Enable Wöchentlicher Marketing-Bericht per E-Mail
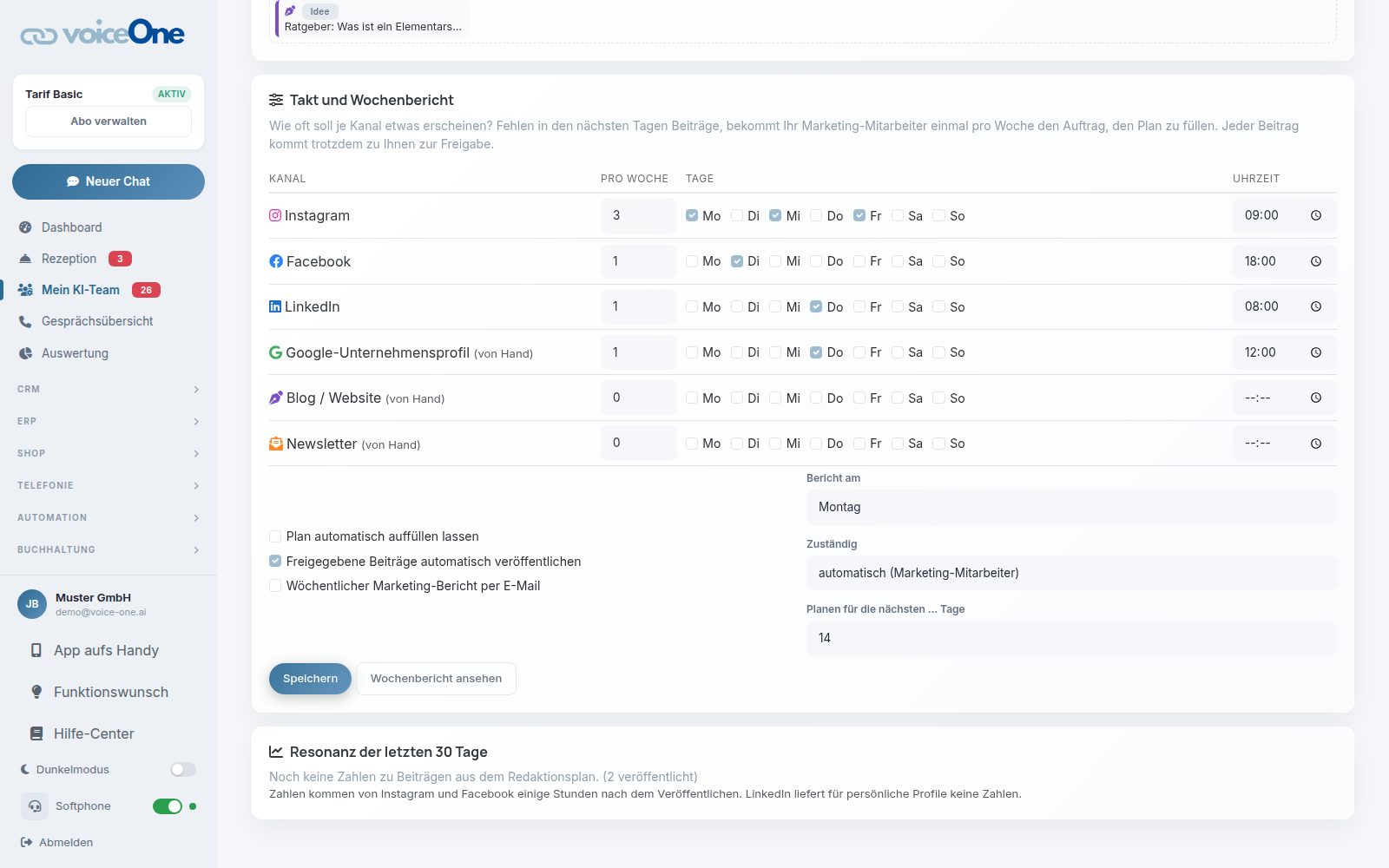 coord(275,586)
